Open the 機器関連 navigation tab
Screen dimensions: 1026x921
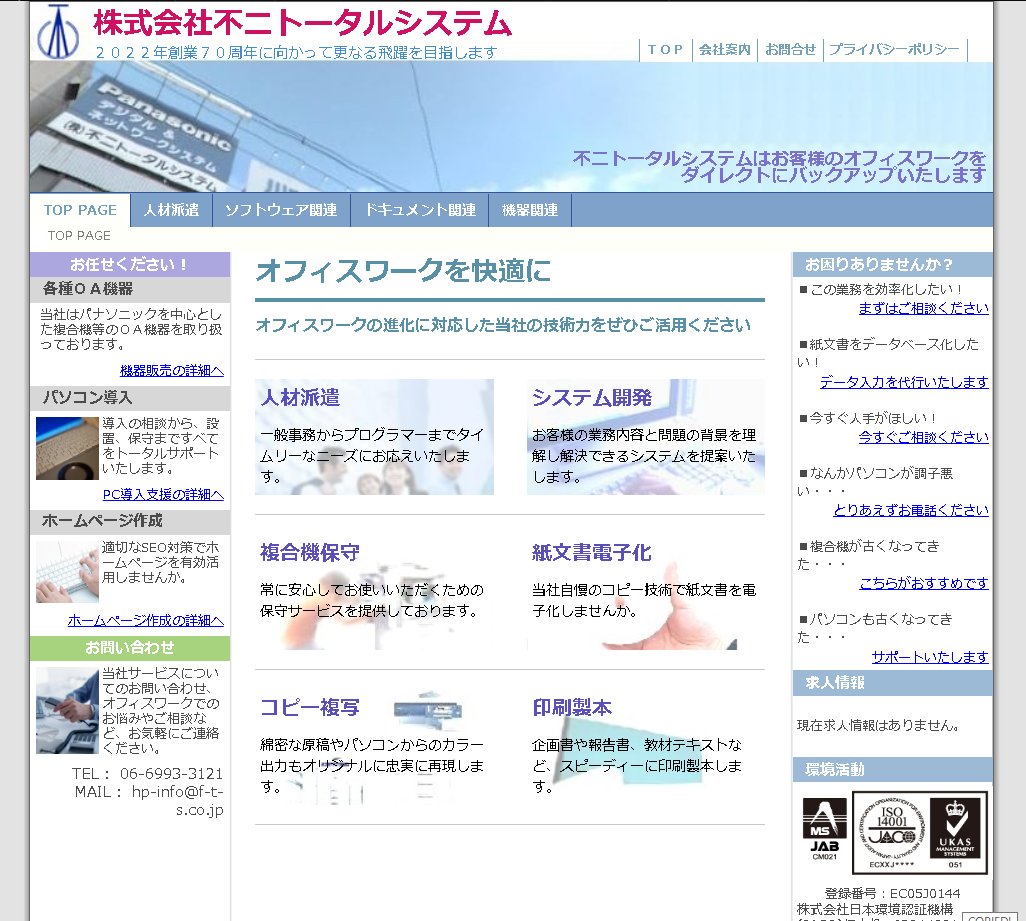(x=529, y=210)
